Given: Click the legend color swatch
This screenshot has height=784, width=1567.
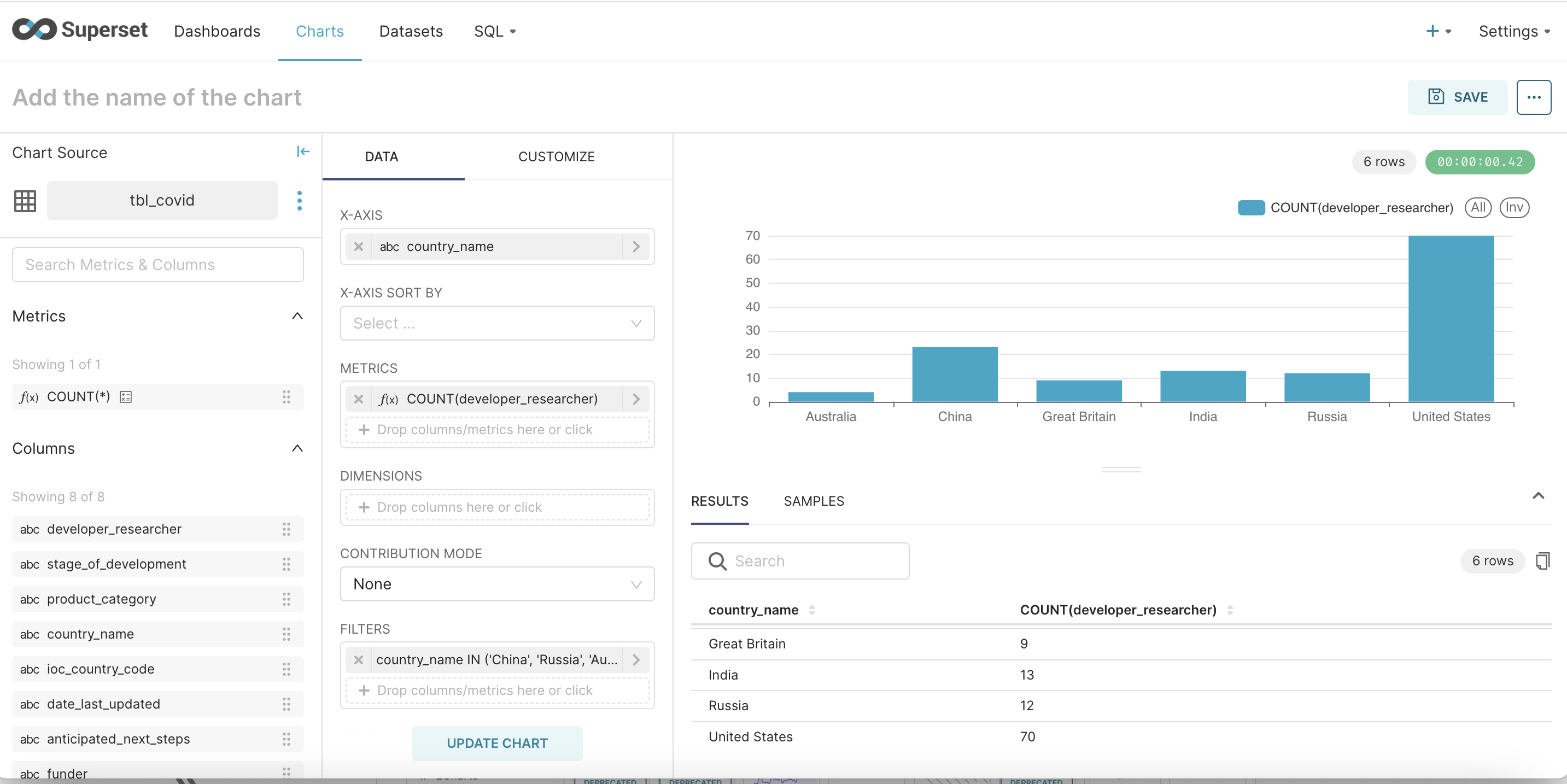Looking at the screenshot, I should point(1252,207).
